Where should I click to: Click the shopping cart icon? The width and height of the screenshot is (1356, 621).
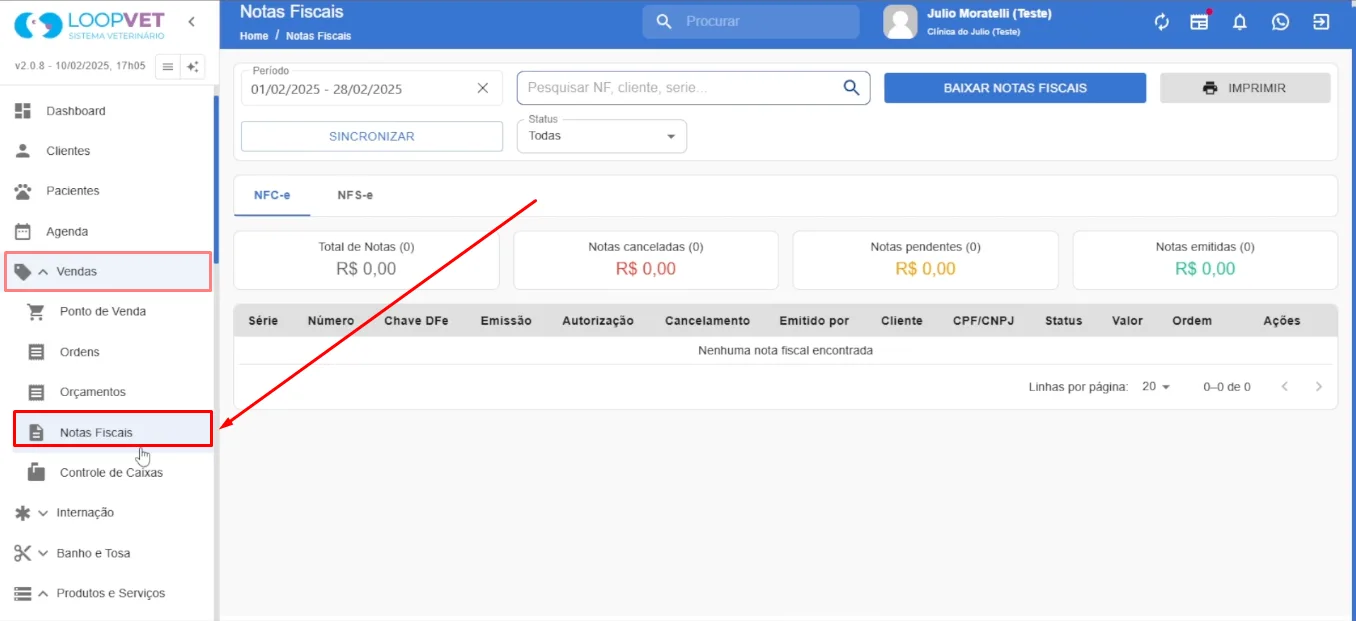(36, 312)
